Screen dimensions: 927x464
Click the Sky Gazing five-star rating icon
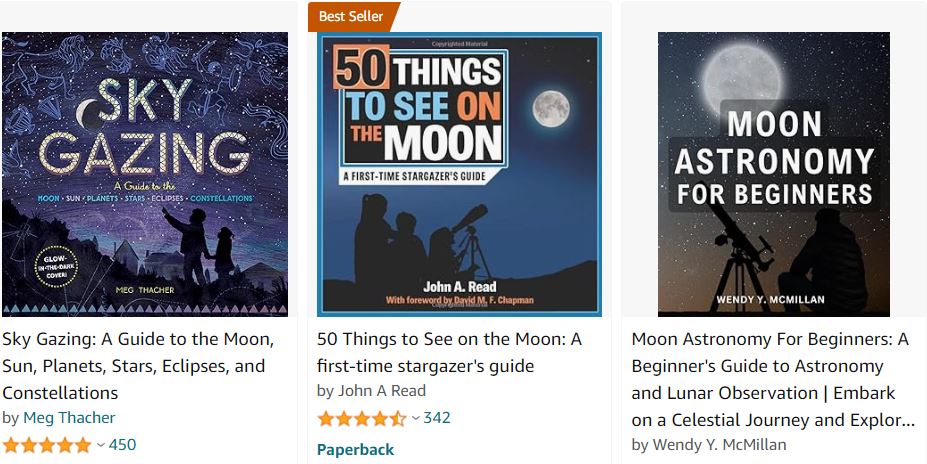click(x=47, y=445)
